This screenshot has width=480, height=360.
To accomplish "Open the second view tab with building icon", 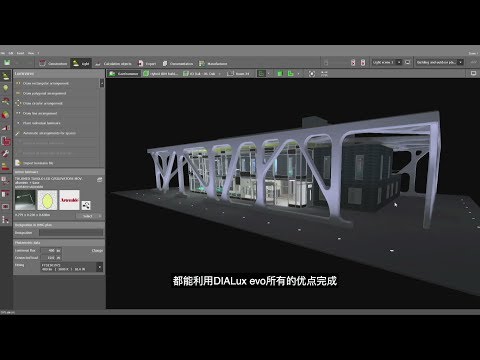I will 161,73.
